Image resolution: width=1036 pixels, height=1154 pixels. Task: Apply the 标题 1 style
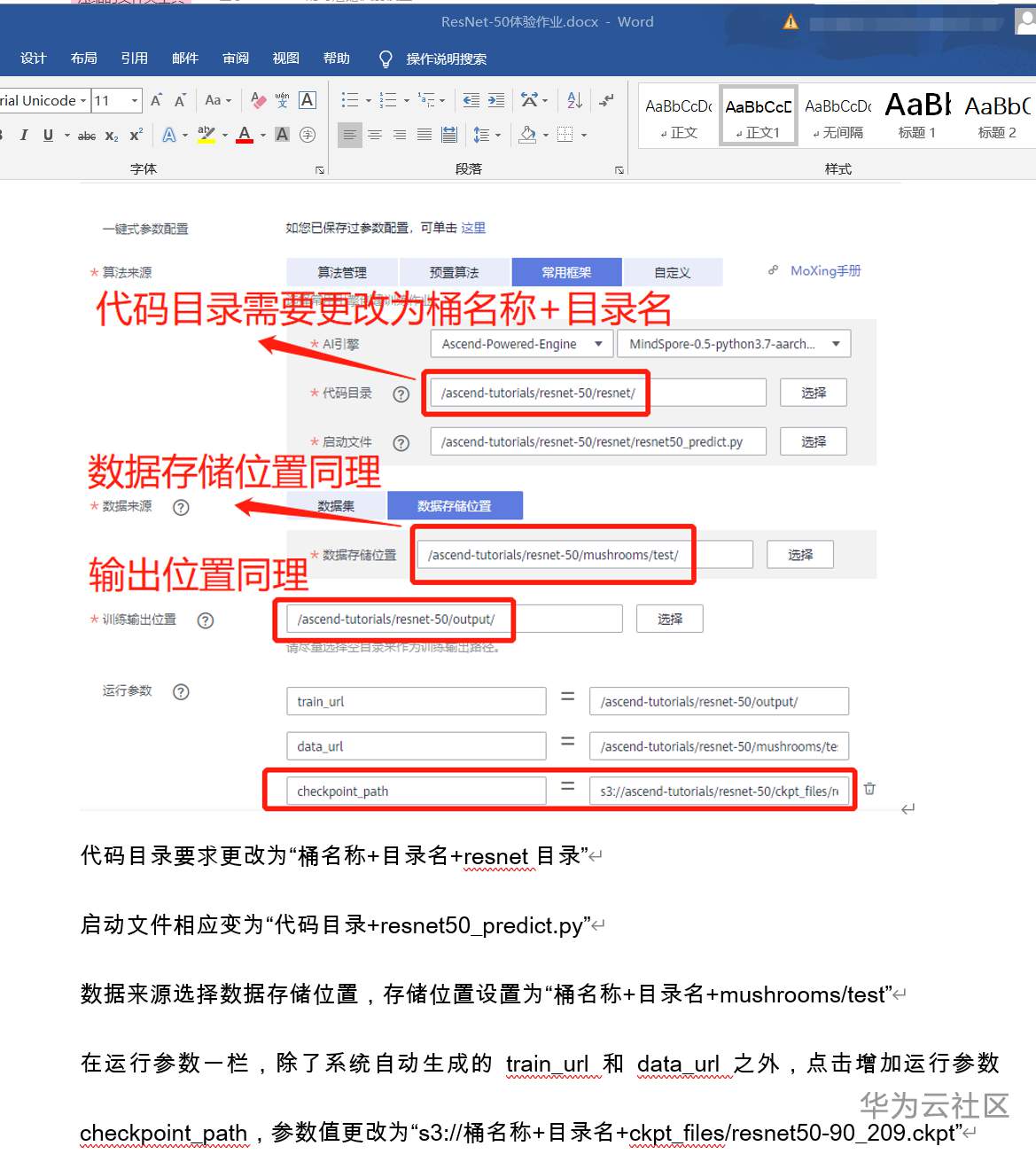click(x=918, y=117)
